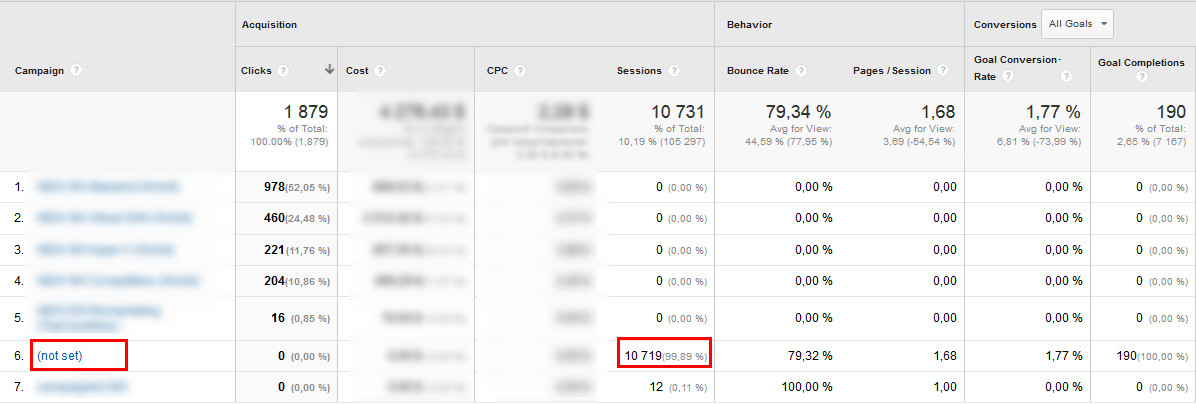The width and height of the screenshot is (1196, 404).
Task: Open the All Goals dropdown
Action: (x=1076, y=24)
